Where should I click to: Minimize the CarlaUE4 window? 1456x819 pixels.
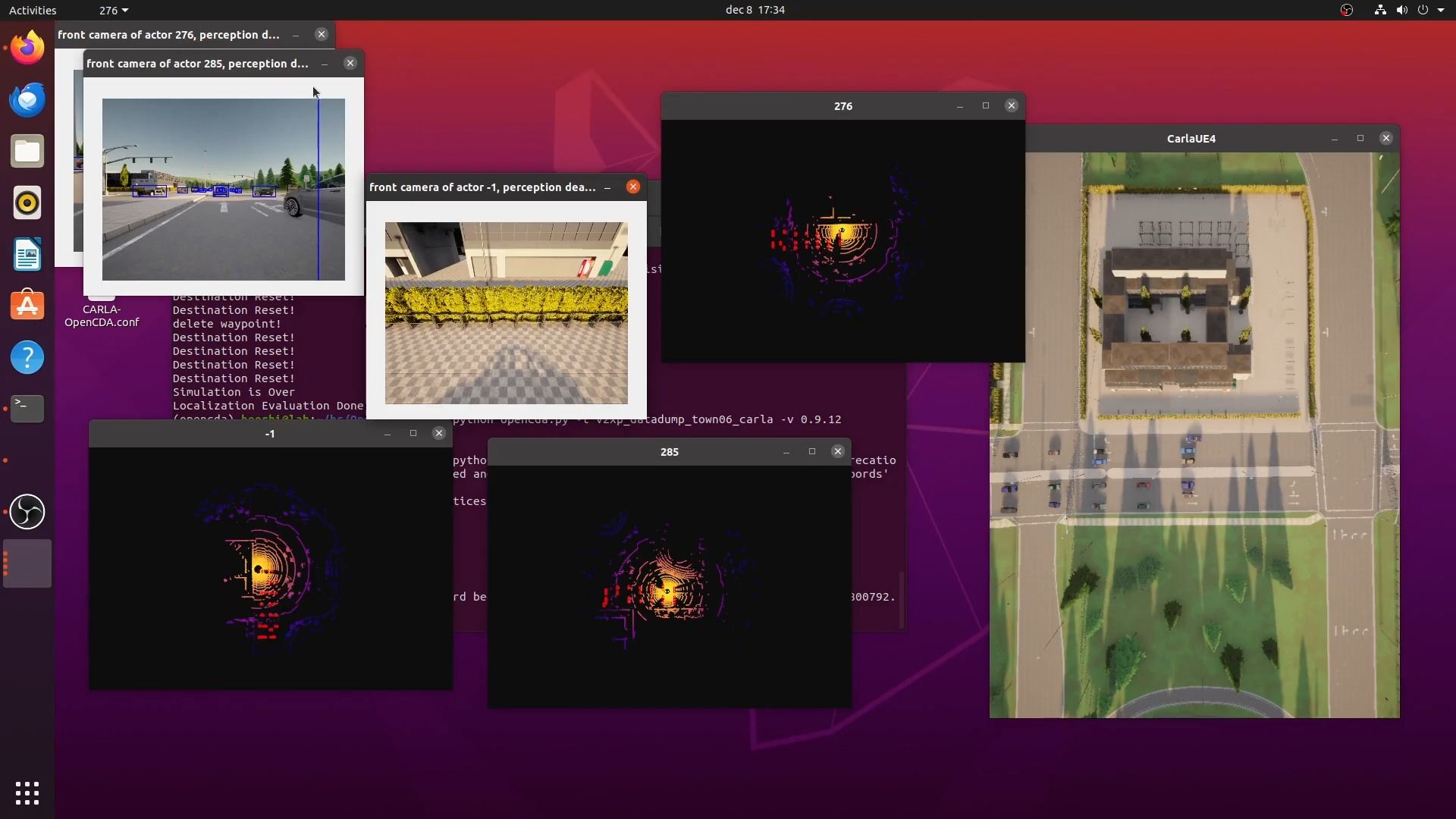[x=1335, y=139]
